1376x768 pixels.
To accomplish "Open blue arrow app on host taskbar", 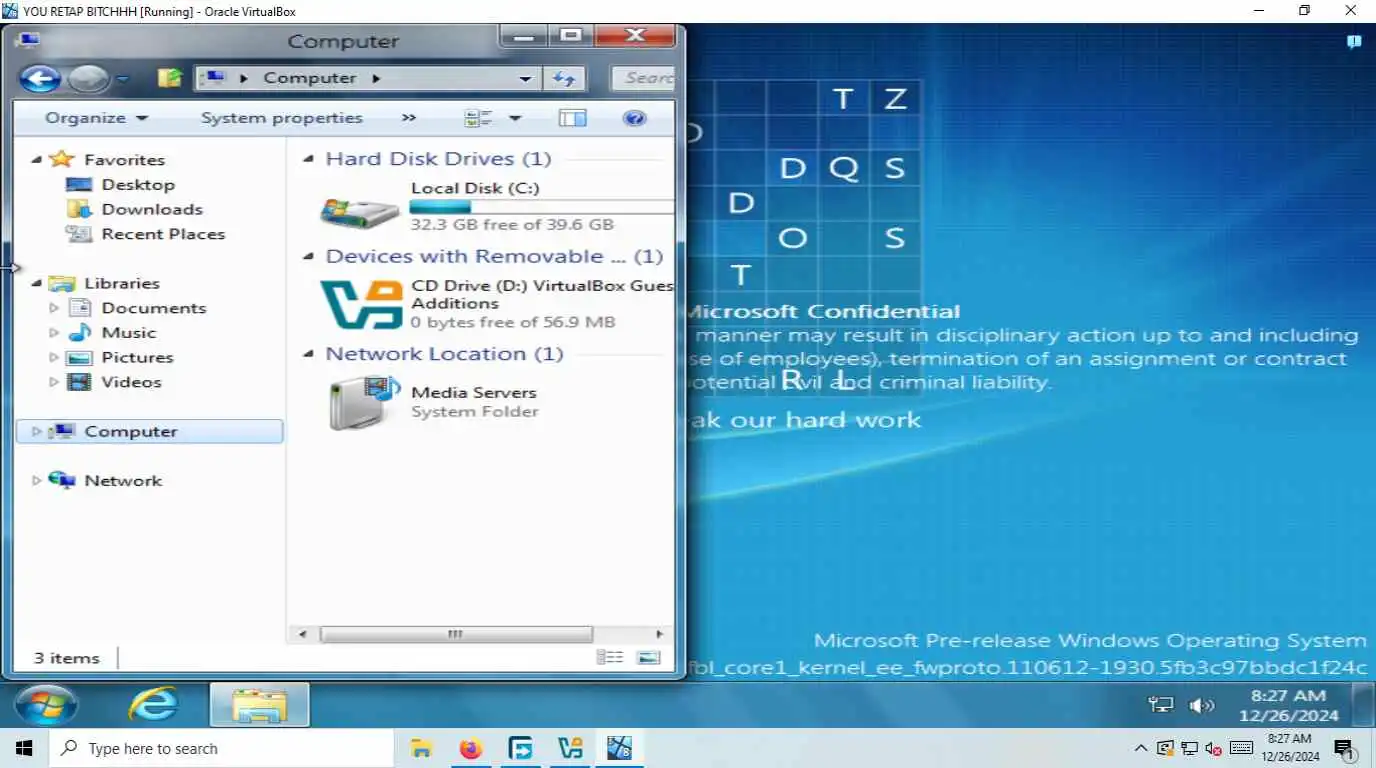I will [520, 748].
